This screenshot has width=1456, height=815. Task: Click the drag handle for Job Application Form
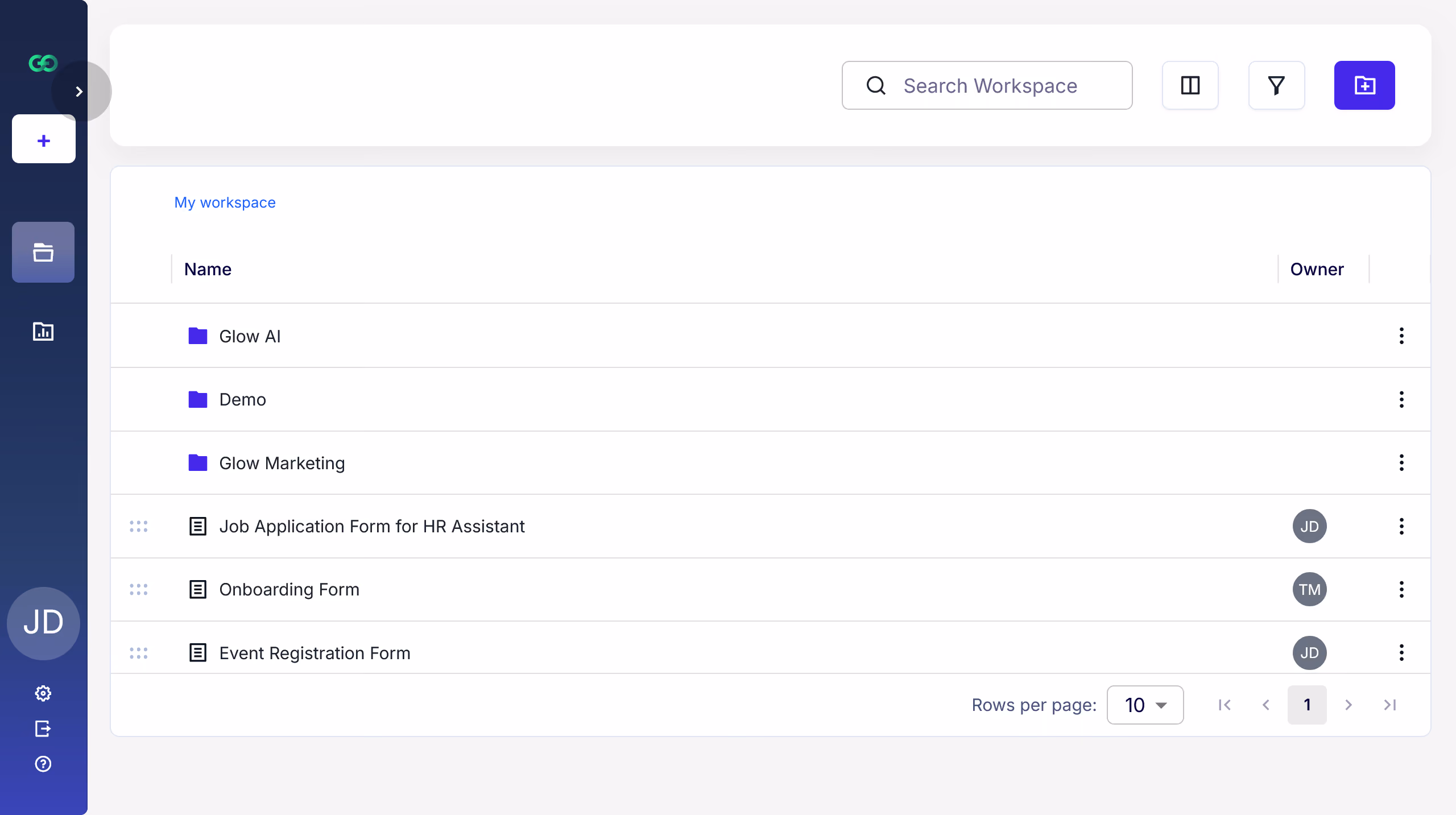(x=138, y=526)
